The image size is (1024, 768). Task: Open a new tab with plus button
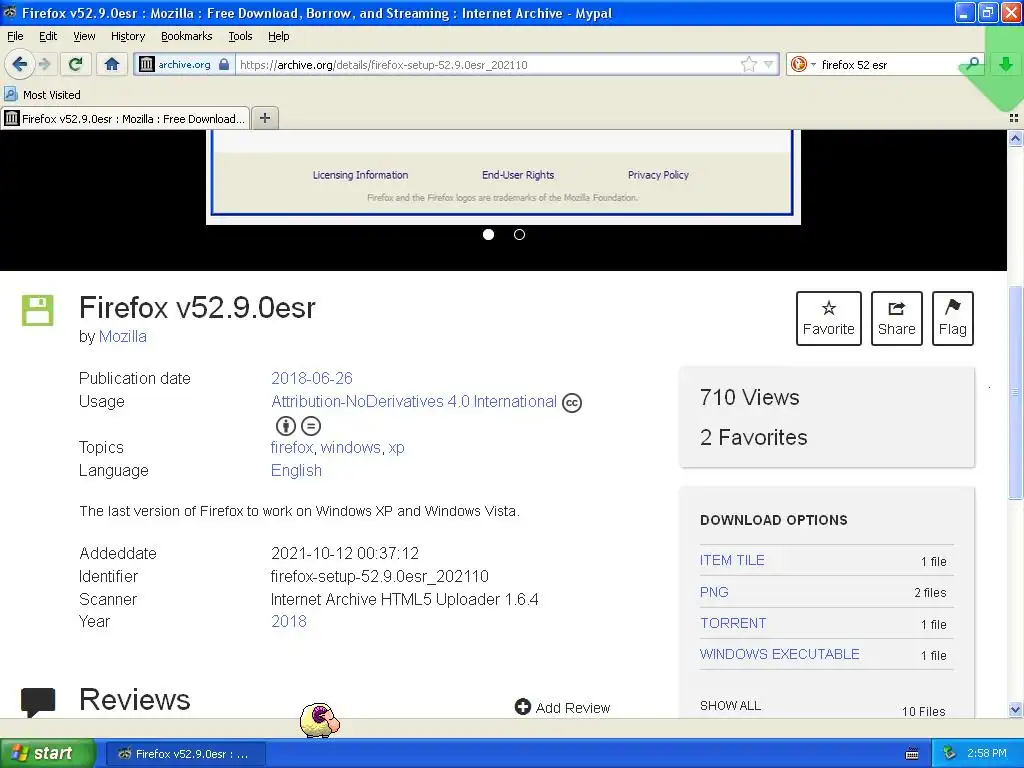[264, 118]
